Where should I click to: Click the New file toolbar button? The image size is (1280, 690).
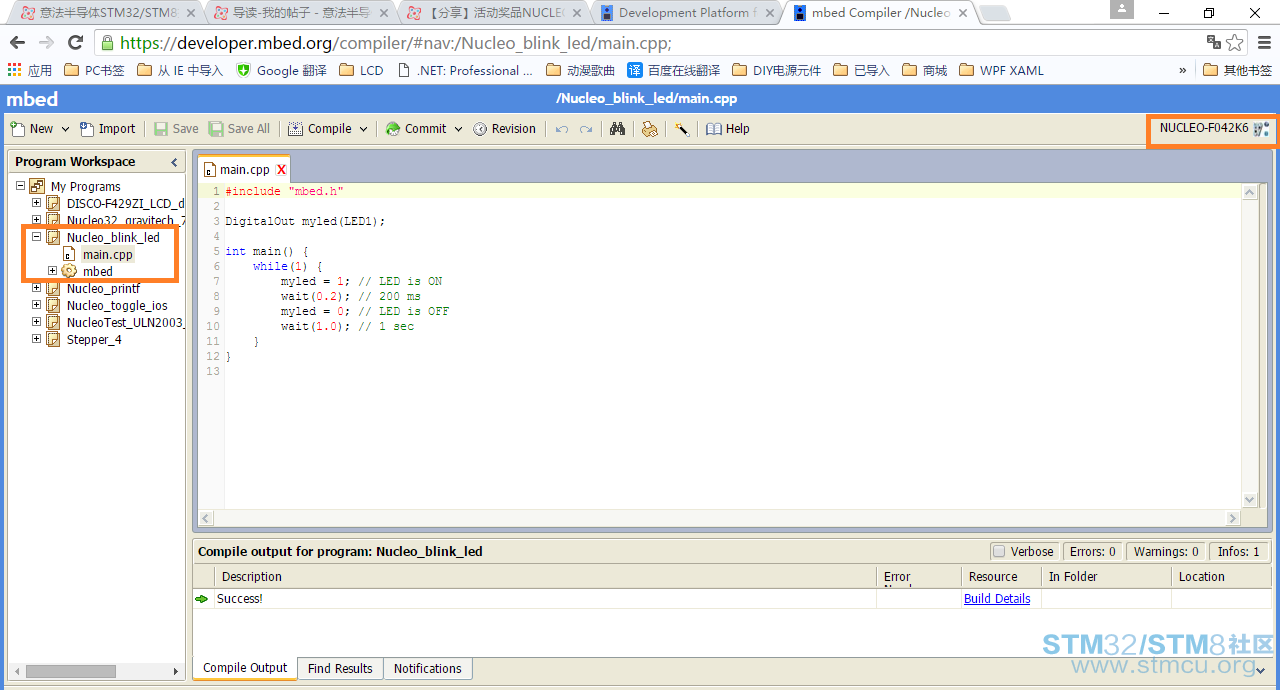(31, 129)
